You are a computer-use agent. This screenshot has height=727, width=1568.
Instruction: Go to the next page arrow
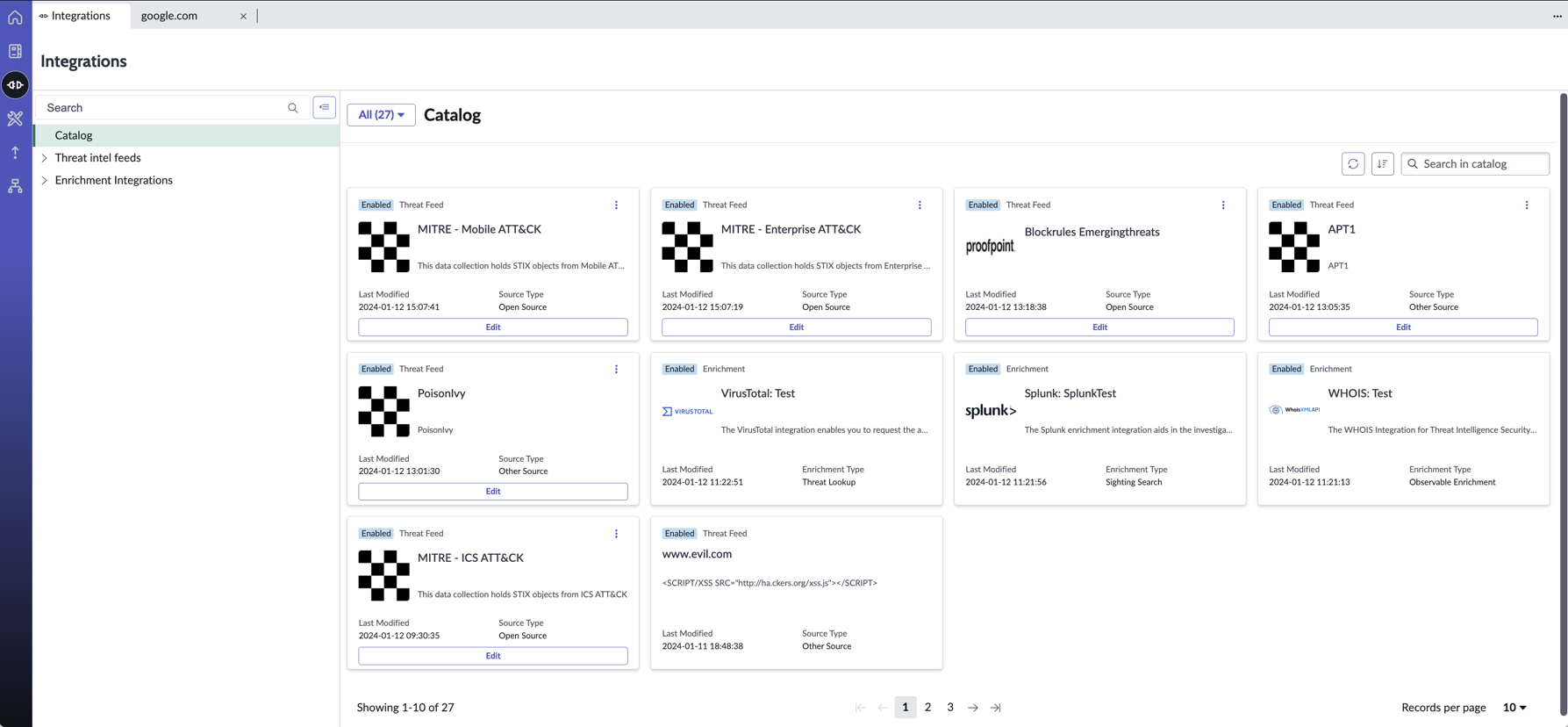point(973,708)
